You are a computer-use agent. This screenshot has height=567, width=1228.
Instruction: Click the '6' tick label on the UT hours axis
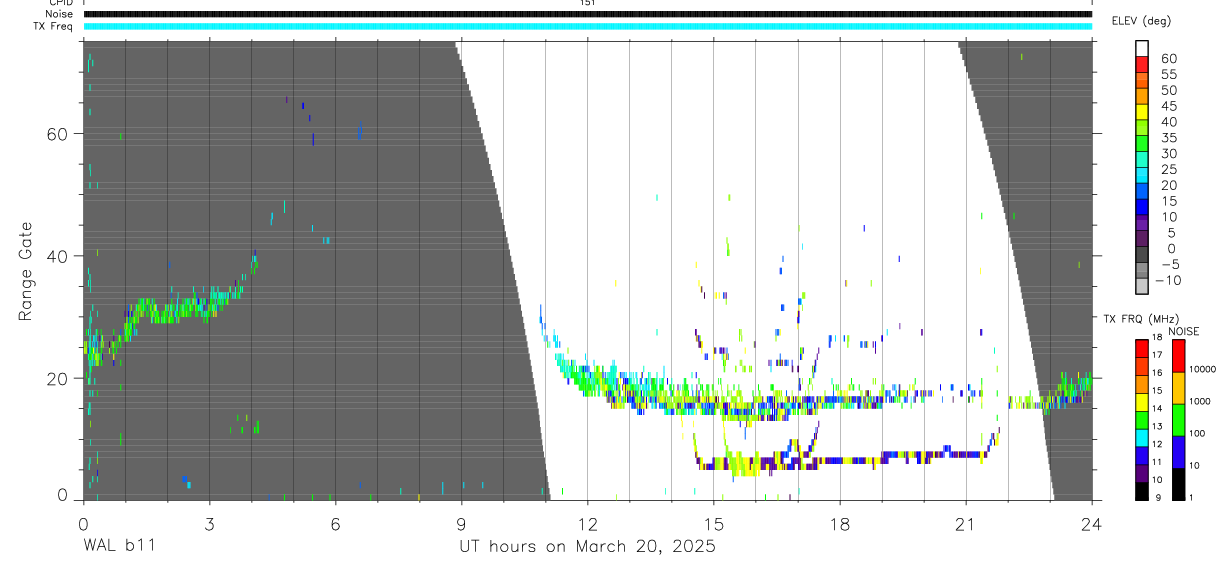click(335, 524)
